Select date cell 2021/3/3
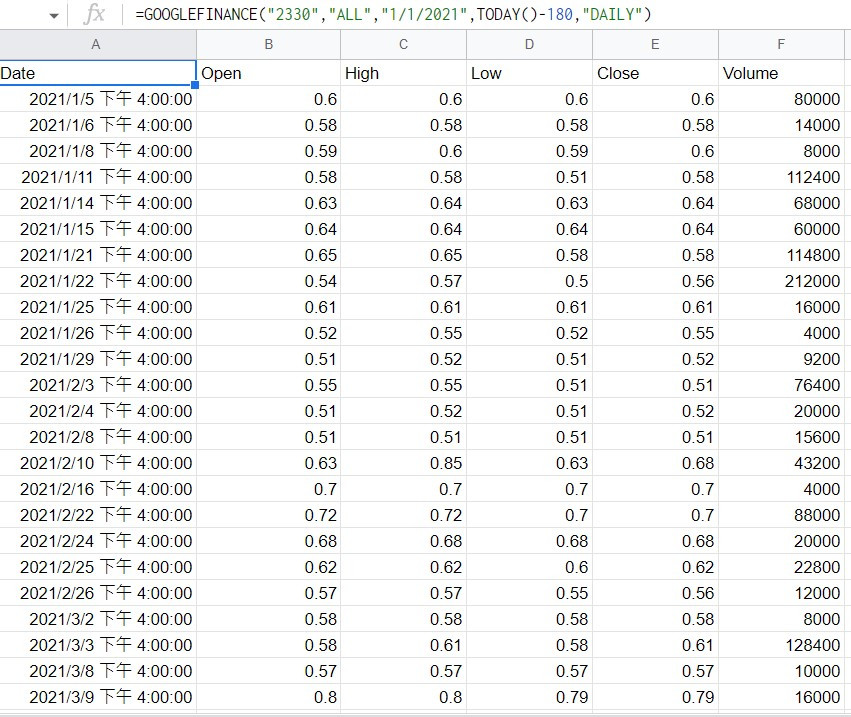Screen dimensions: 851x717 (x=98, y=645)
